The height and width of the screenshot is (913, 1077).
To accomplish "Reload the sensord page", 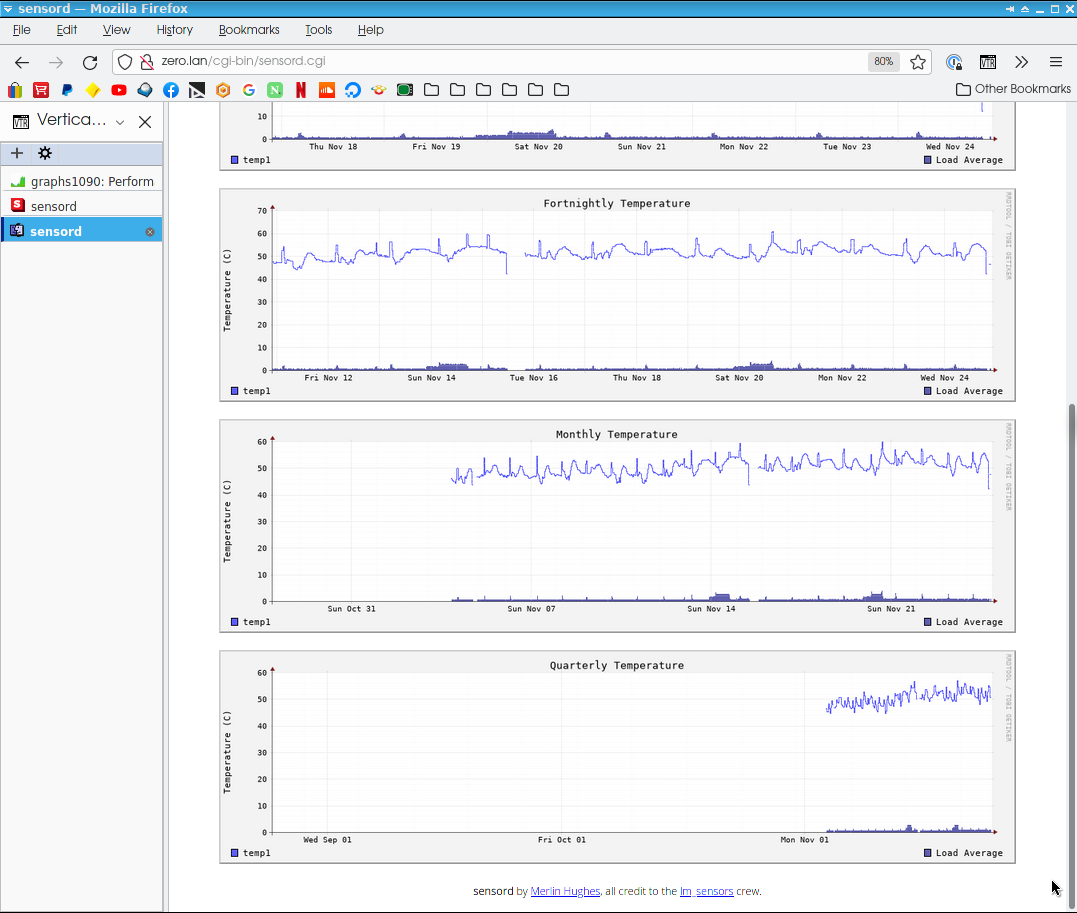I will coord(90,63).
